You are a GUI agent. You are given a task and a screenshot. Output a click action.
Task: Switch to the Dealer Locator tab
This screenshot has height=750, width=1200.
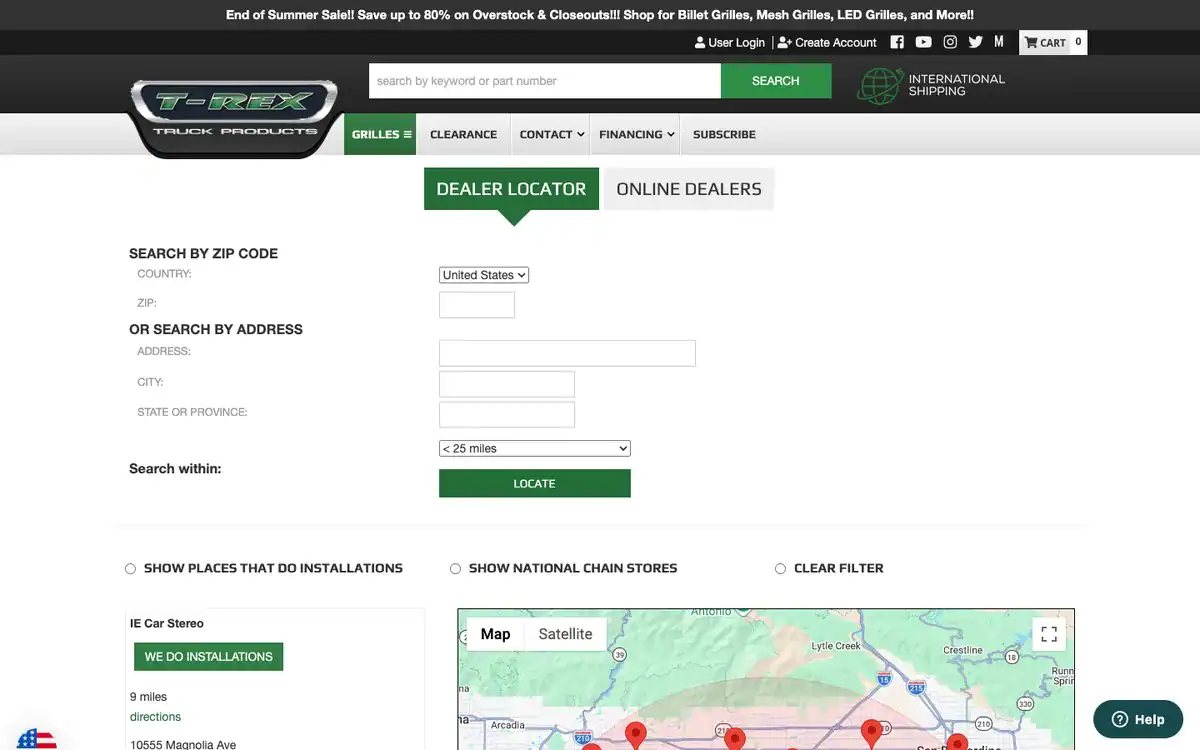[511, 189]
